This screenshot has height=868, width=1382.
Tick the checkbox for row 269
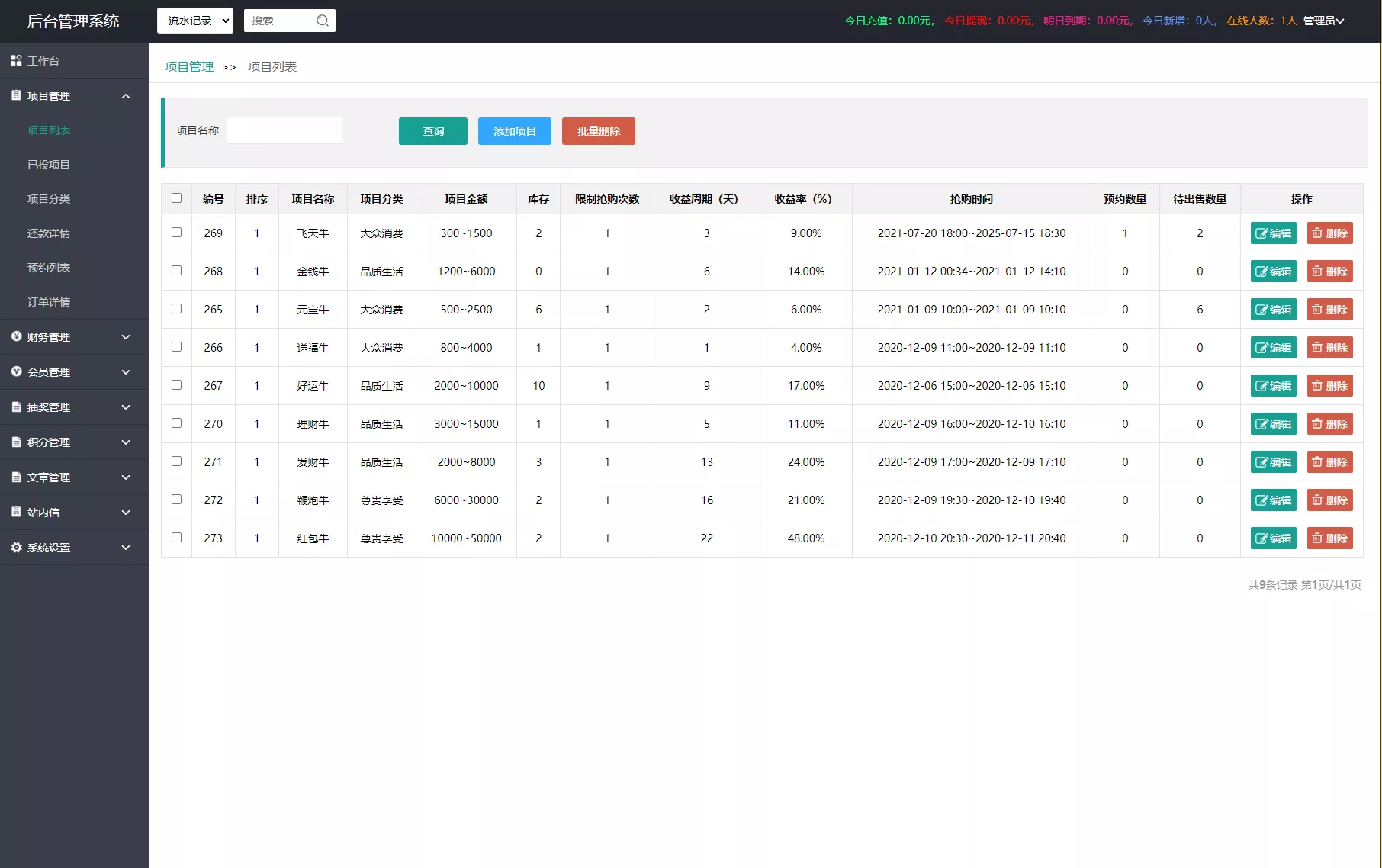[x=176, y=233]
